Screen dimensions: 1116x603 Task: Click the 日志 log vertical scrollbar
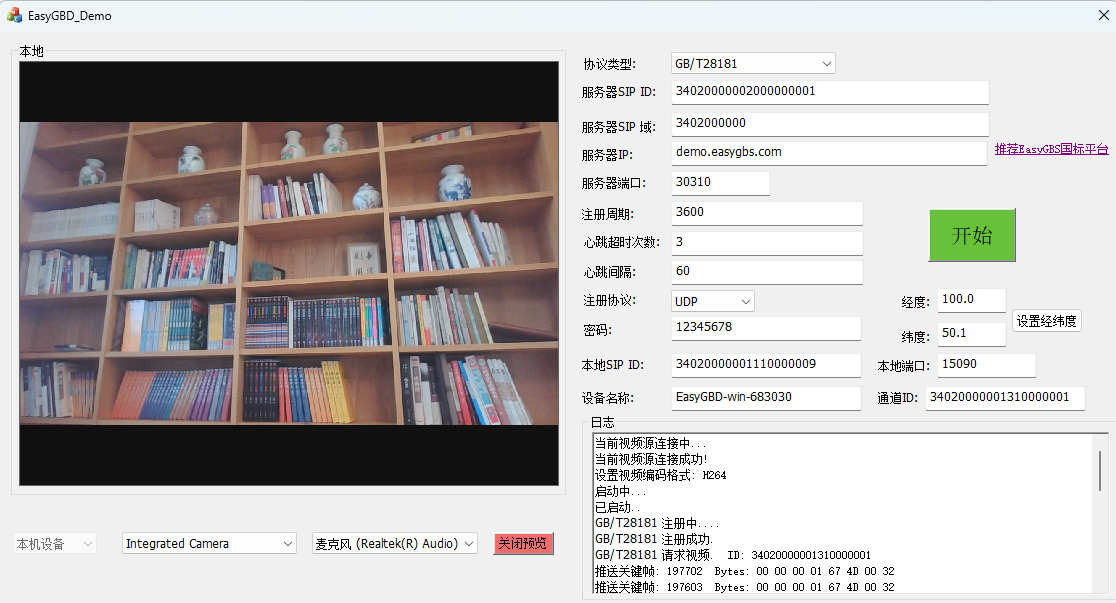point(1102,515)
